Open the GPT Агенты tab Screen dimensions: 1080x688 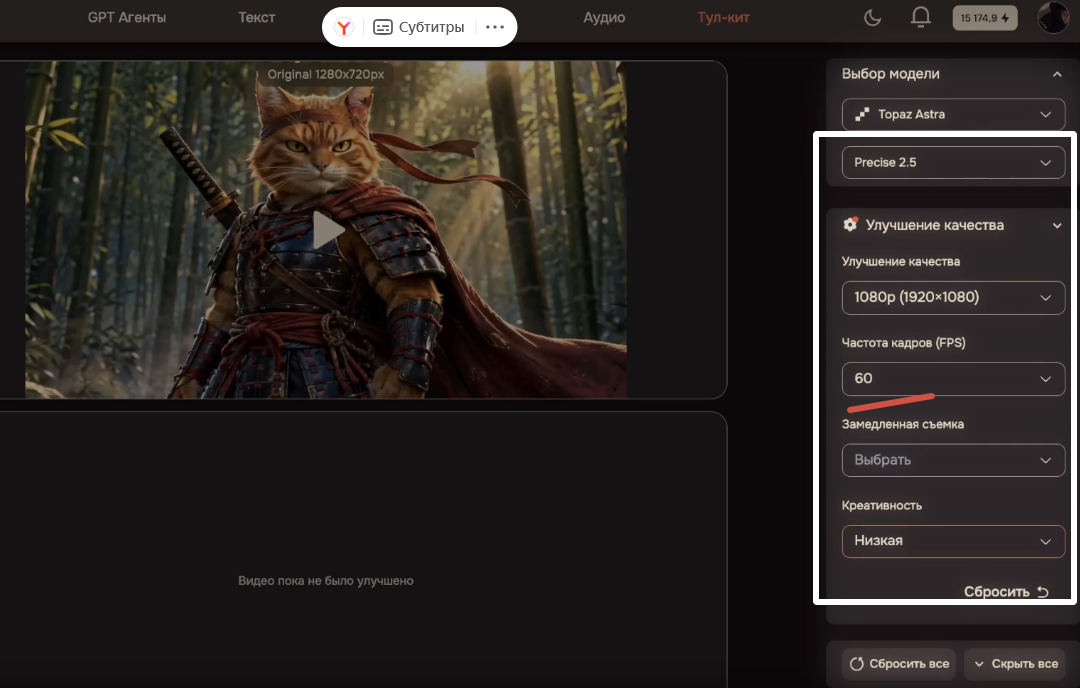point(127,18)
